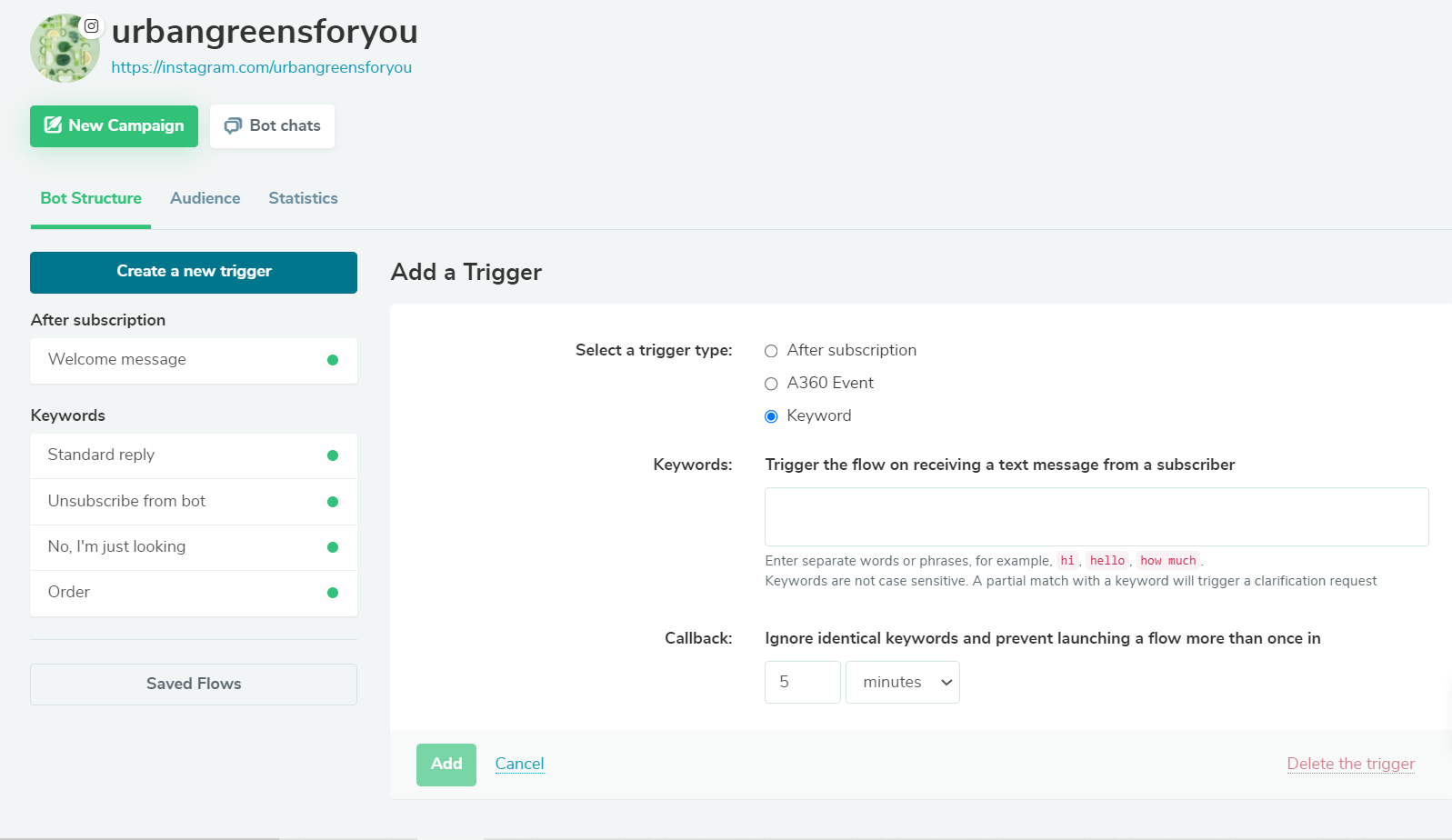Click the Instagram badge icon on avatar

[x=91, y=26]
